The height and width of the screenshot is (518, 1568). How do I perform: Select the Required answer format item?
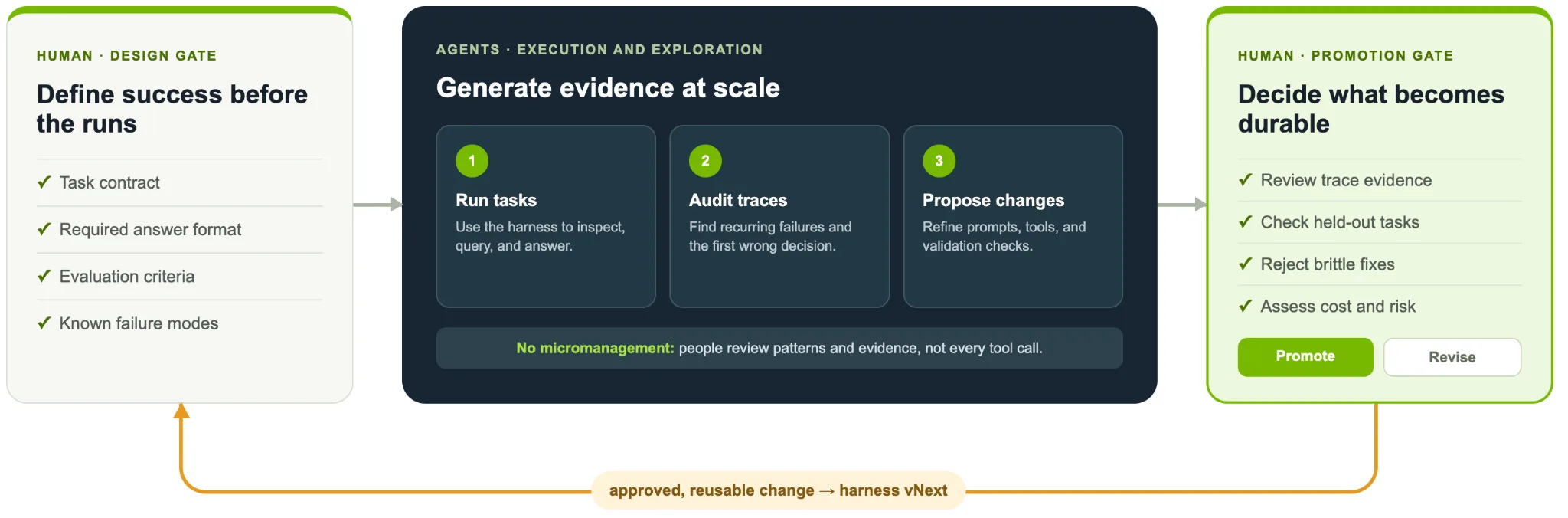pyautogui.click(x=180, y=230)
